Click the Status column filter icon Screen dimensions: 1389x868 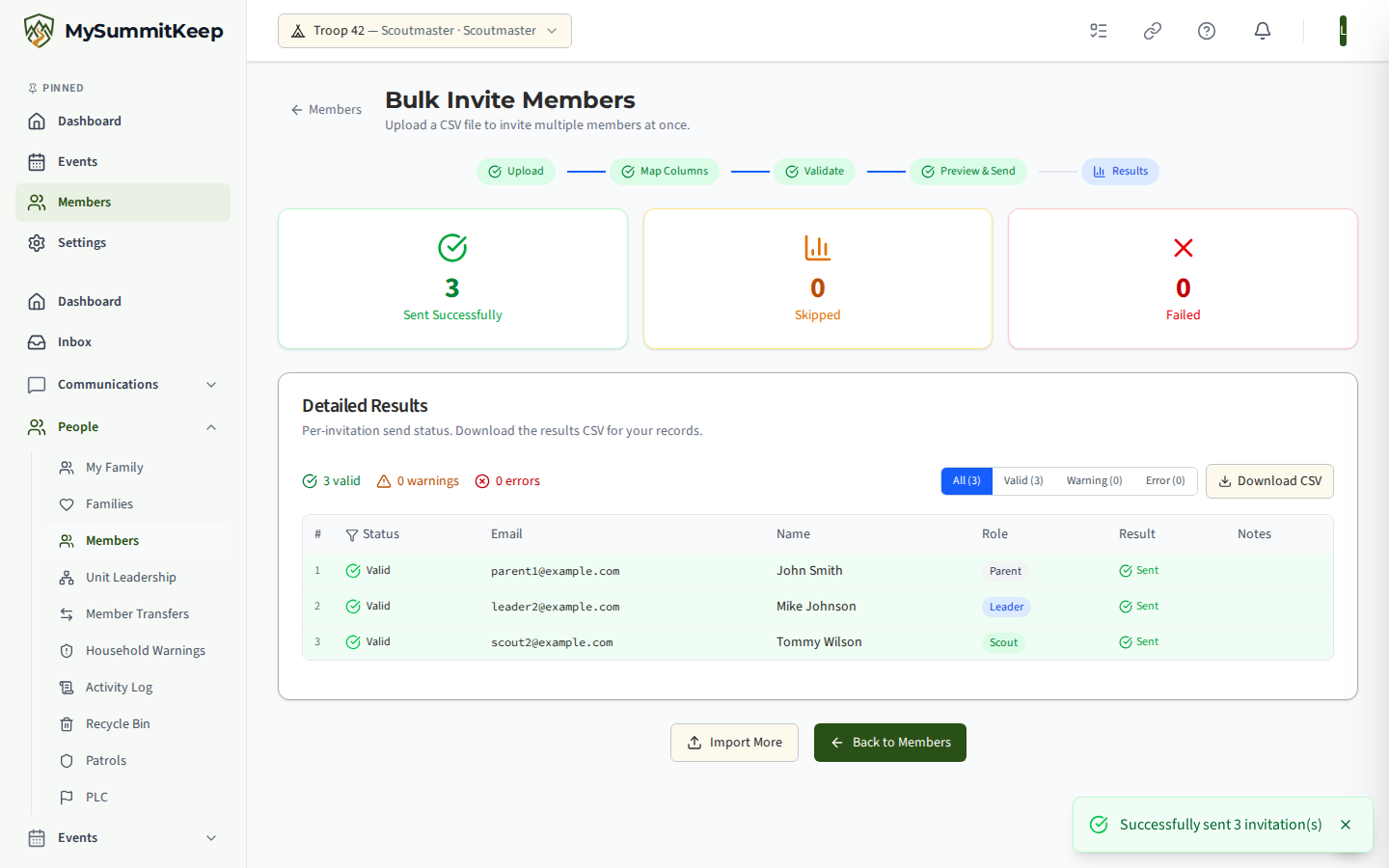[x=352, y=535]
